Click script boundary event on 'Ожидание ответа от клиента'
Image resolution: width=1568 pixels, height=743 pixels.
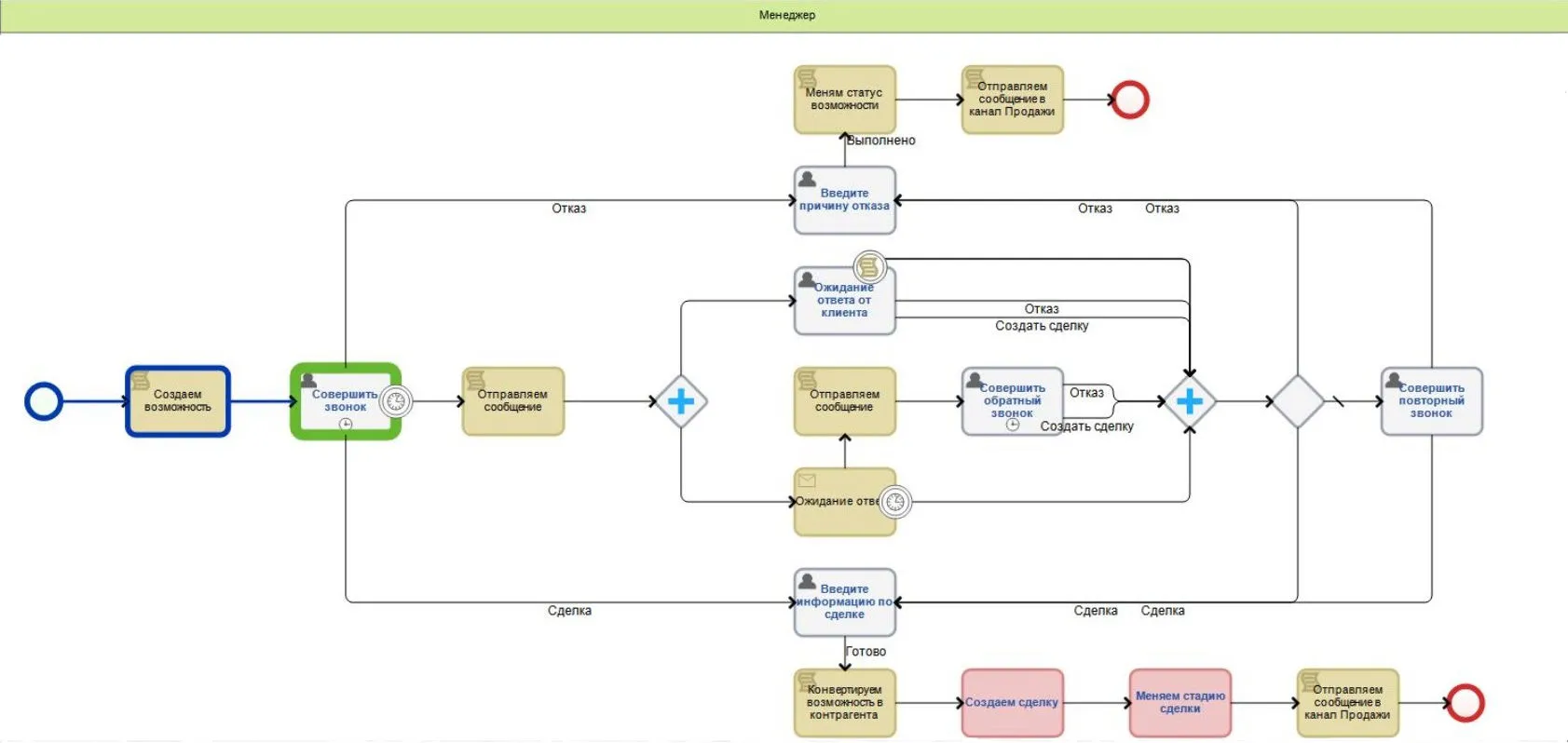[869, 267]
